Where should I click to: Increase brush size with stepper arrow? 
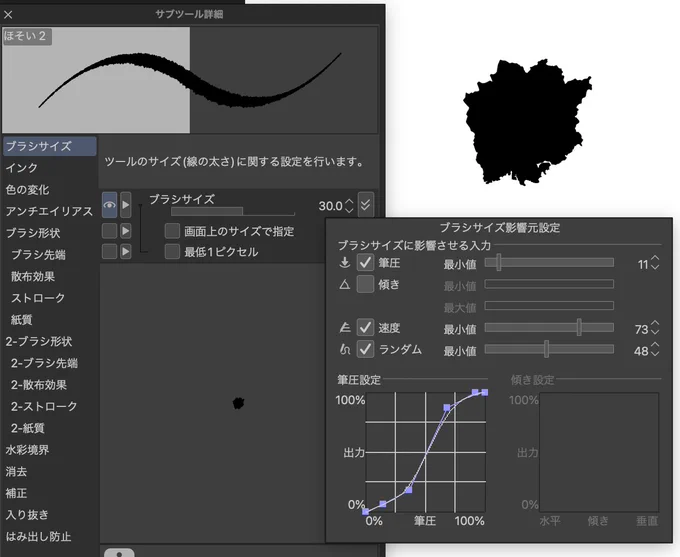point(349,202)
